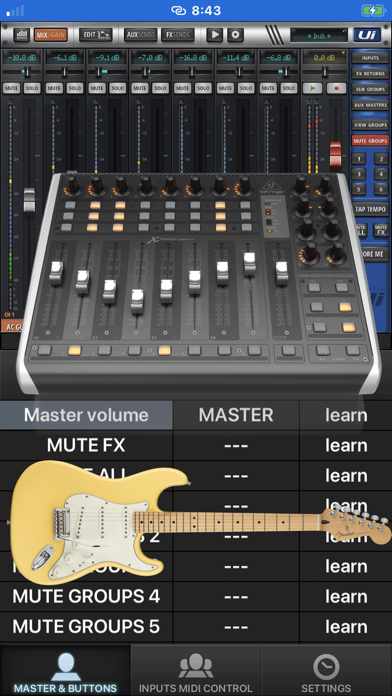Click the channel 1 fader knob
This screenshot has height=696, width=392.
pyautogui.click(x=29, y=200)
